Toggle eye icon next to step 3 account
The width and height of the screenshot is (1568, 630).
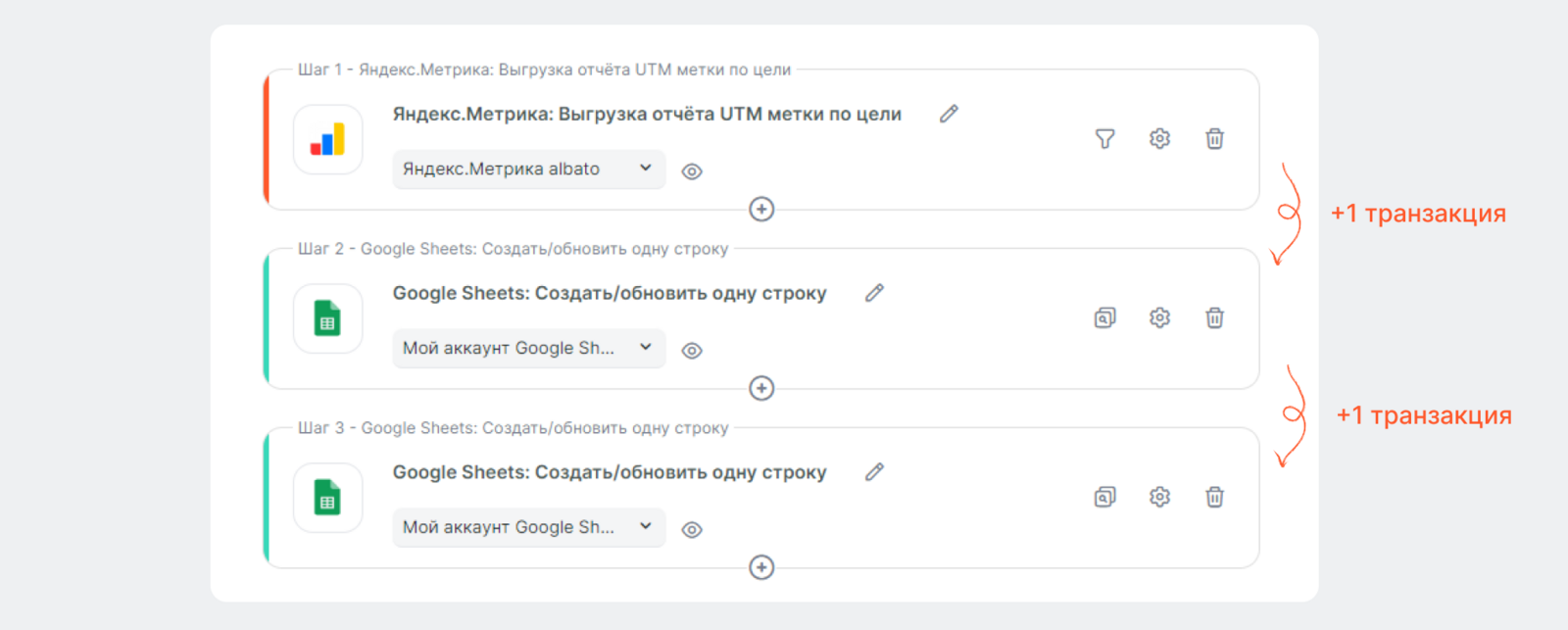point(692,530)
